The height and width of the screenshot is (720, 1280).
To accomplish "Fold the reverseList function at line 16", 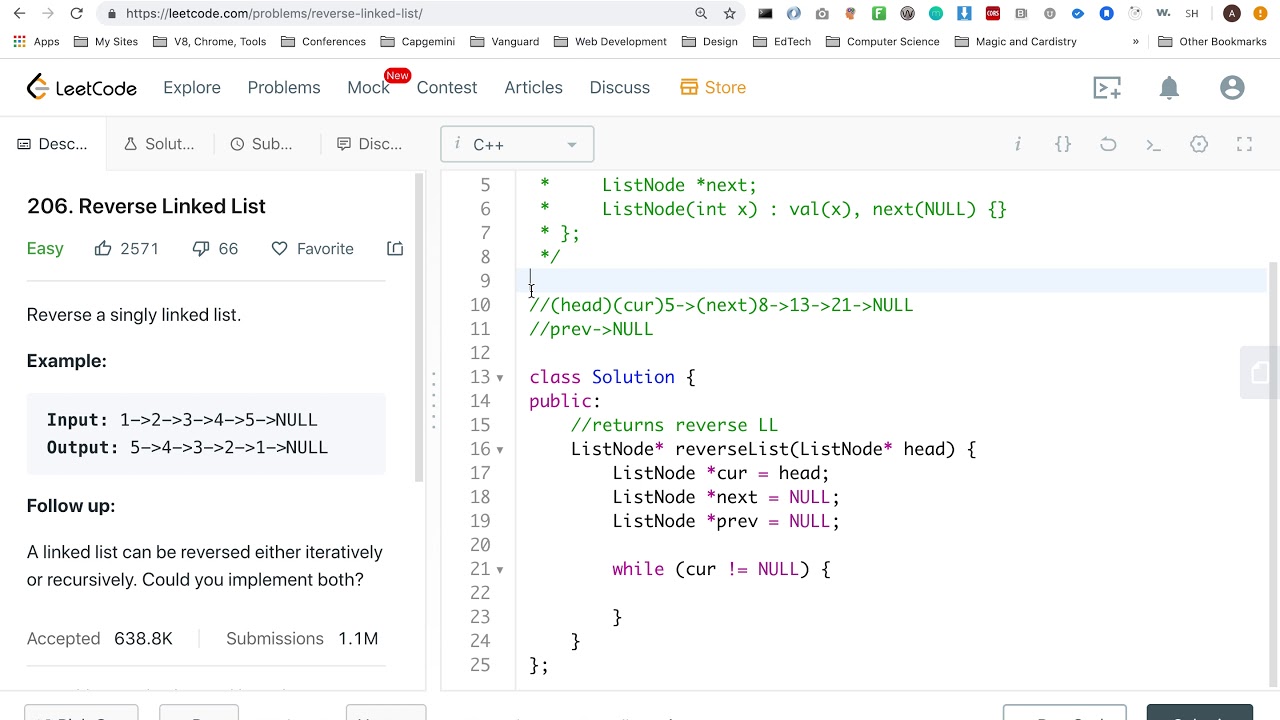I will pyautogui.click(x=500, y=450).
